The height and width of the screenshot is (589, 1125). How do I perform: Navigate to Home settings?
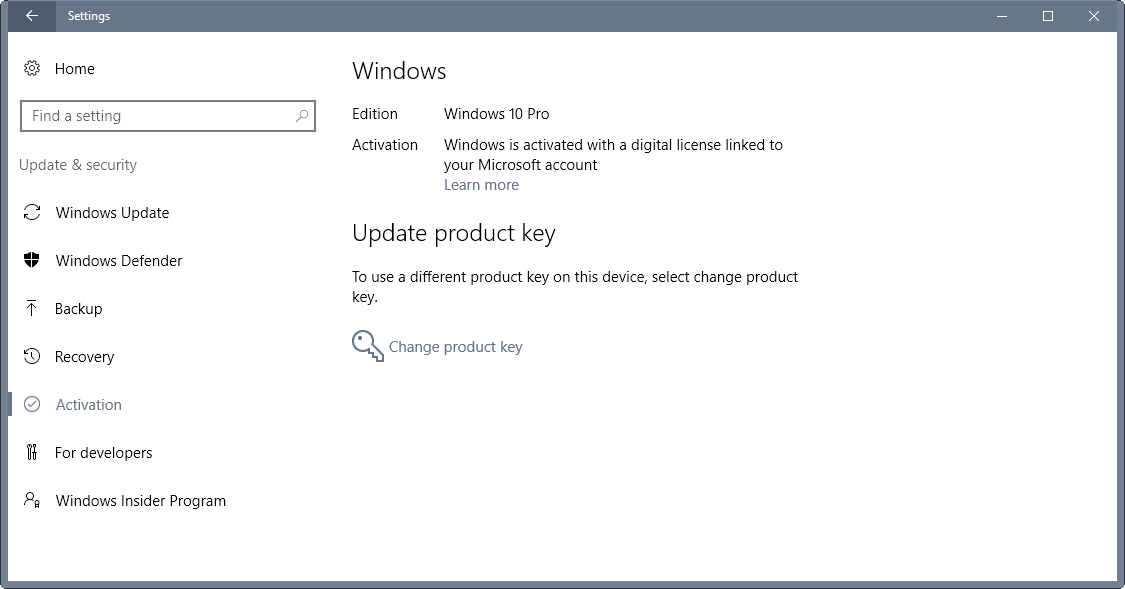pyautogui.click(x=75, y=69)
